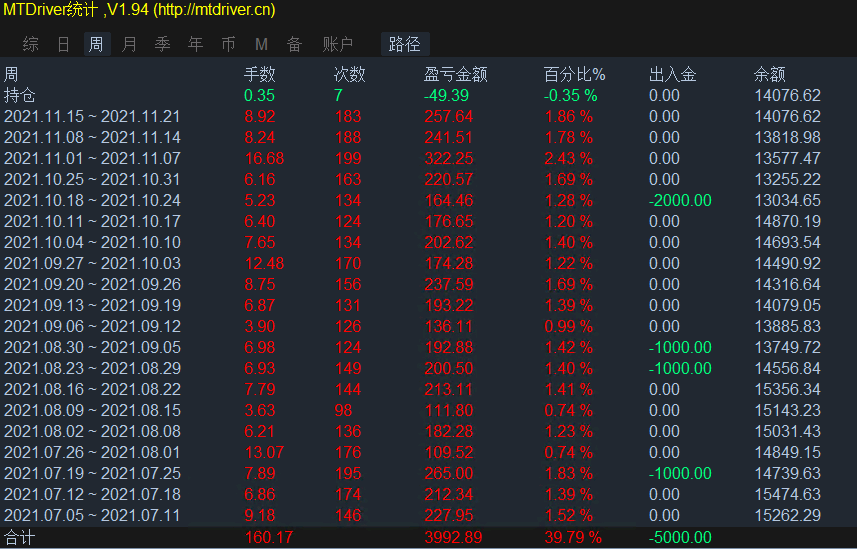Switch to the 综 summary tab
The image size is (857, 549).
coord(31,44)
